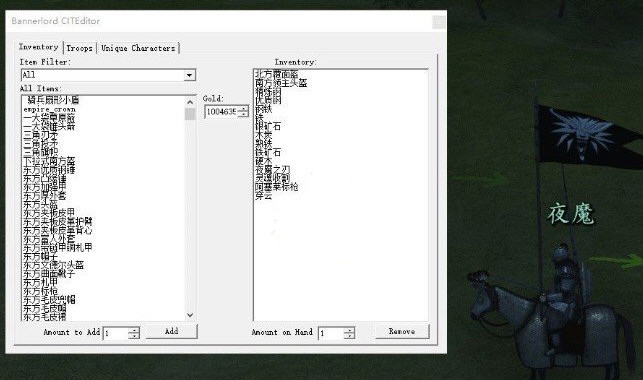Close the Bannerlord CITEditor window
The image size is (643, 380).
point(438,22)
